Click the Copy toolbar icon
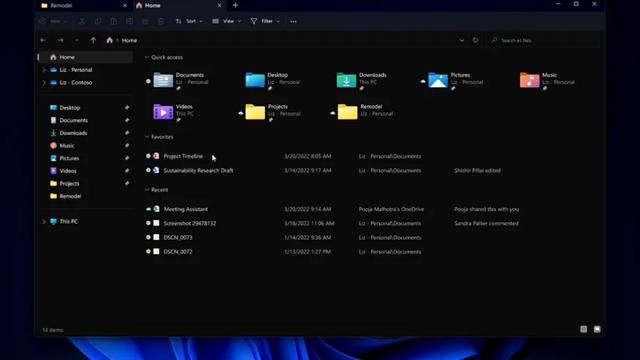The height and width of the screenshot is (360, 640). tap(98, 21)
